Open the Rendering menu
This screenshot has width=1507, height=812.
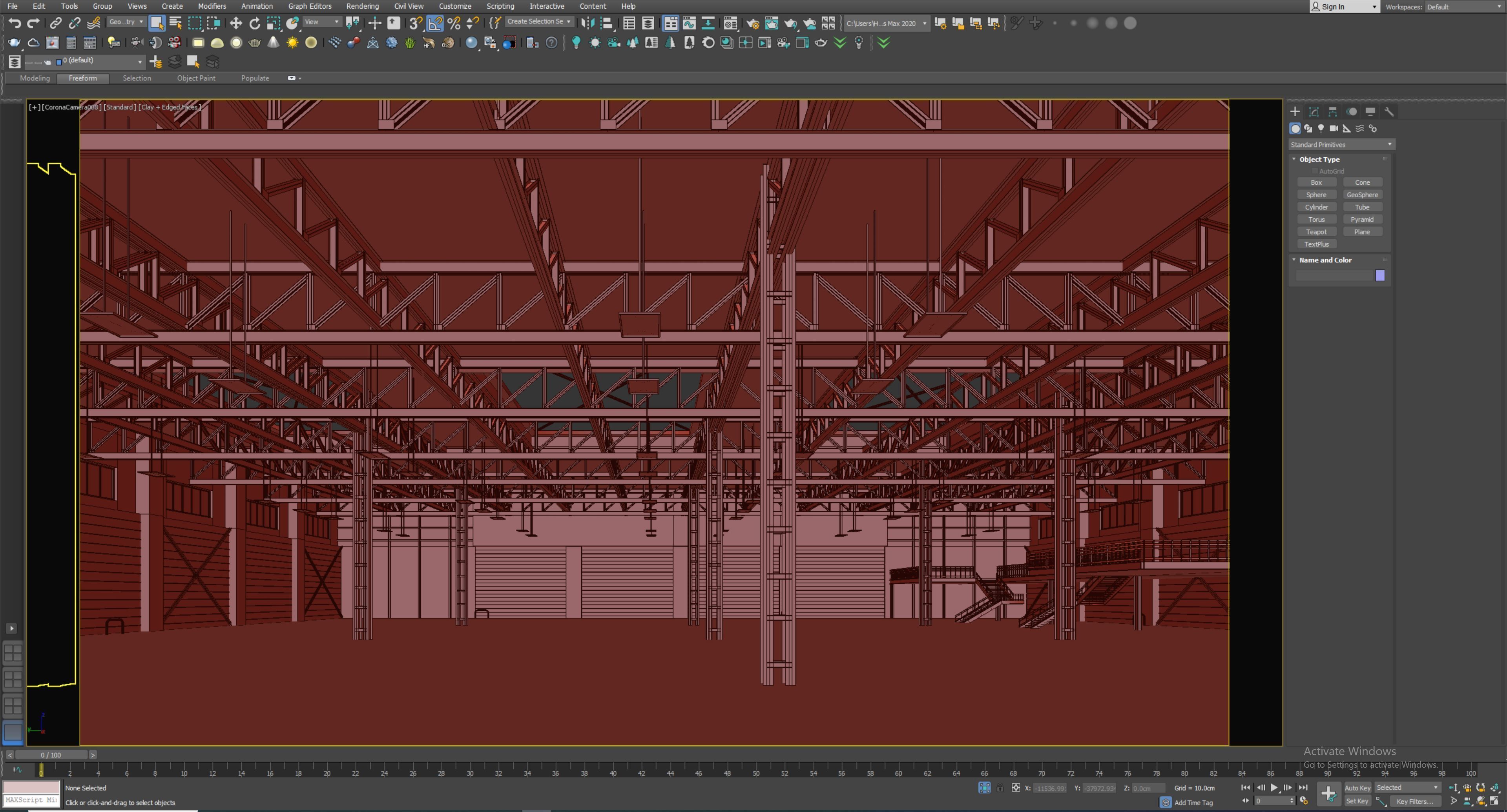coord(362,6)
